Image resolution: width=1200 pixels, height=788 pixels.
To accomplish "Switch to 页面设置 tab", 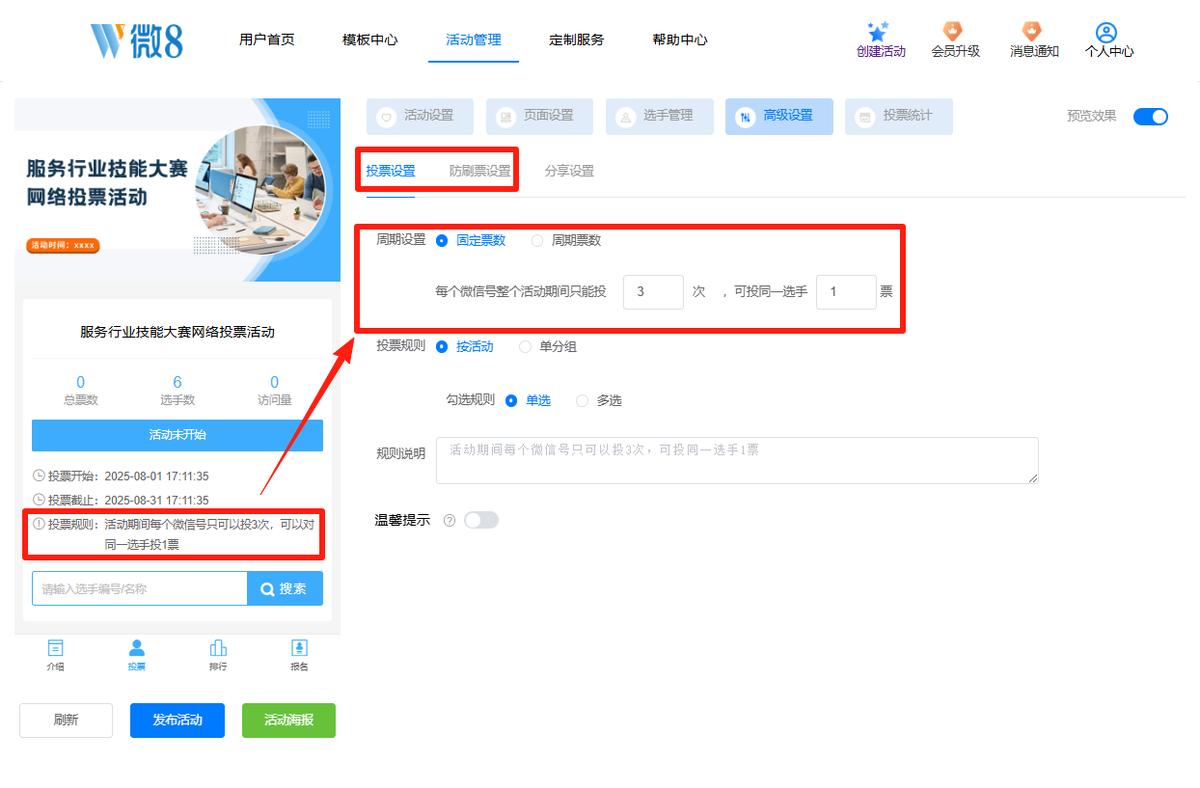I will point(540,116).
